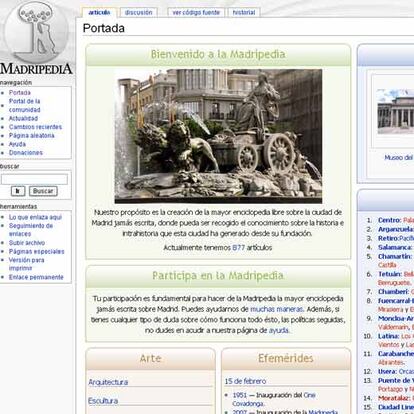Click the Museo del Prado thumbnail

coord(396,112)
